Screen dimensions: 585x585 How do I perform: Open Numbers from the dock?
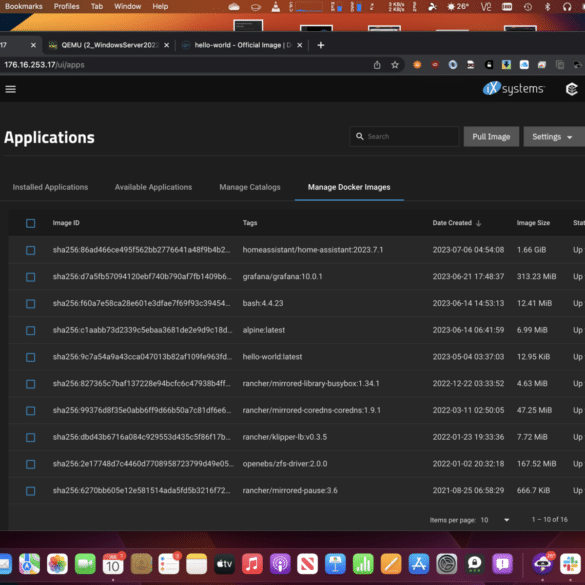[x=363, y=564]
